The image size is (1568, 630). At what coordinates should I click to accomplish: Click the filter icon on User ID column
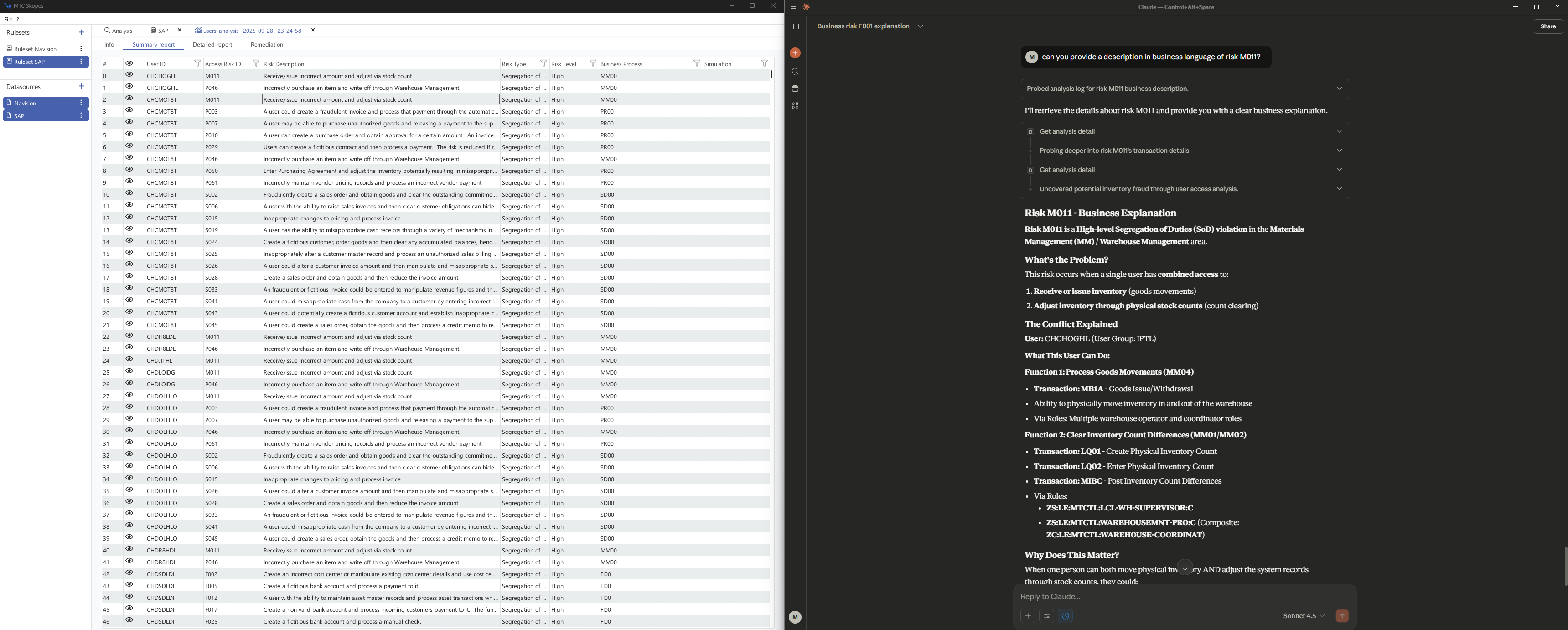197,63
